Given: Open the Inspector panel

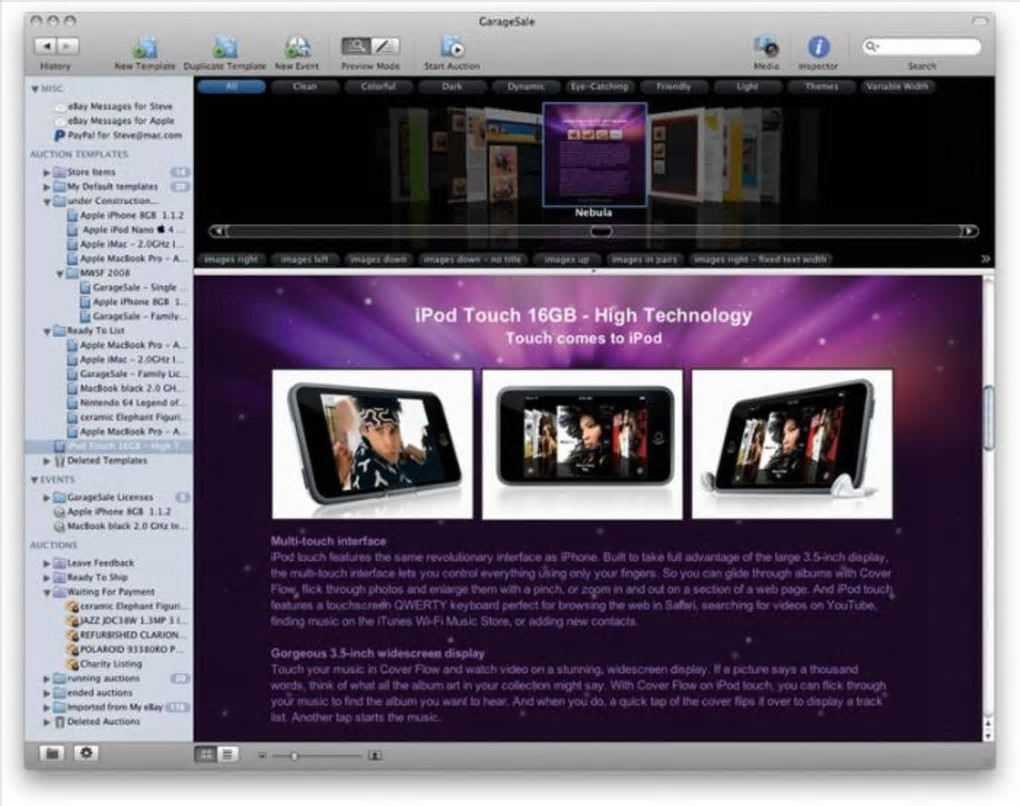Looking at the screenshot, I should 818,47.
